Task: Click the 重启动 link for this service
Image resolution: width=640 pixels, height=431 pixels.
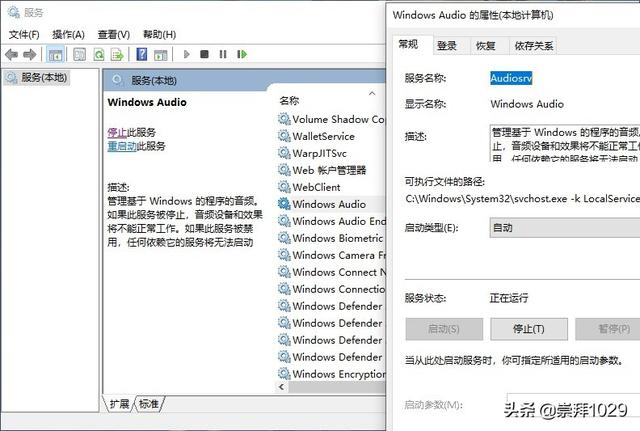Action: (x=122, y=146)
